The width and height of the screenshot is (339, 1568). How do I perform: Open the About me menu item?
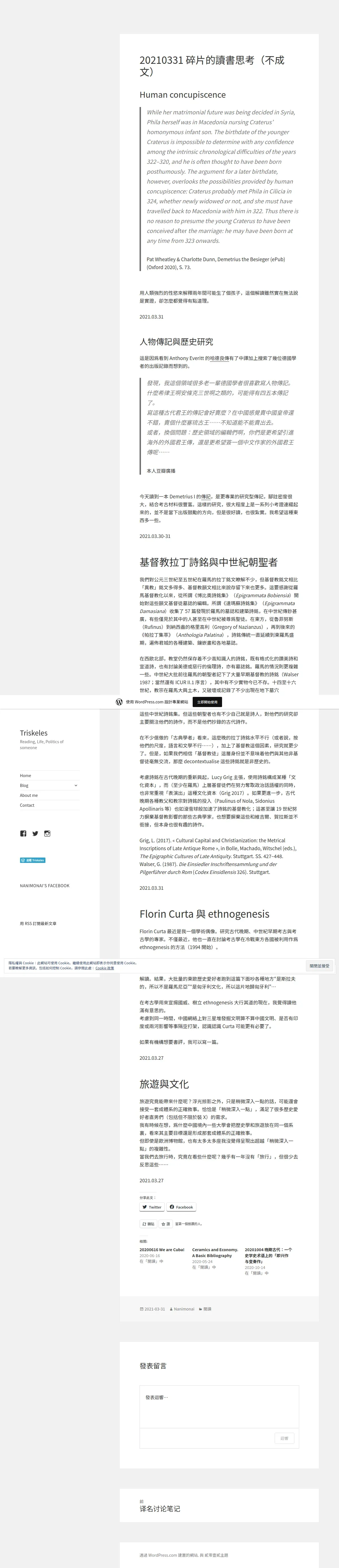pos(29,795)
